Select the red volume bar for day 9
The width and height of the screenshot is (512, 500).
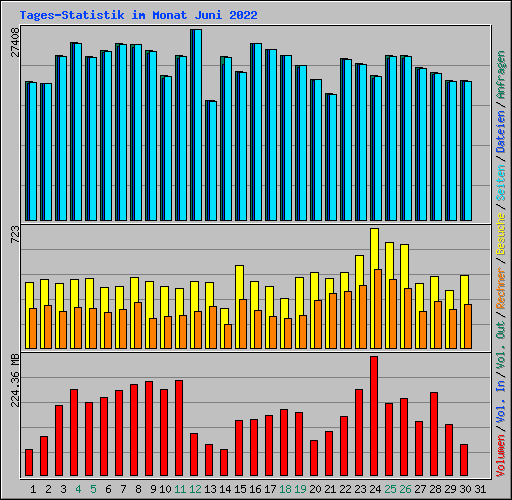pos(149,428)
